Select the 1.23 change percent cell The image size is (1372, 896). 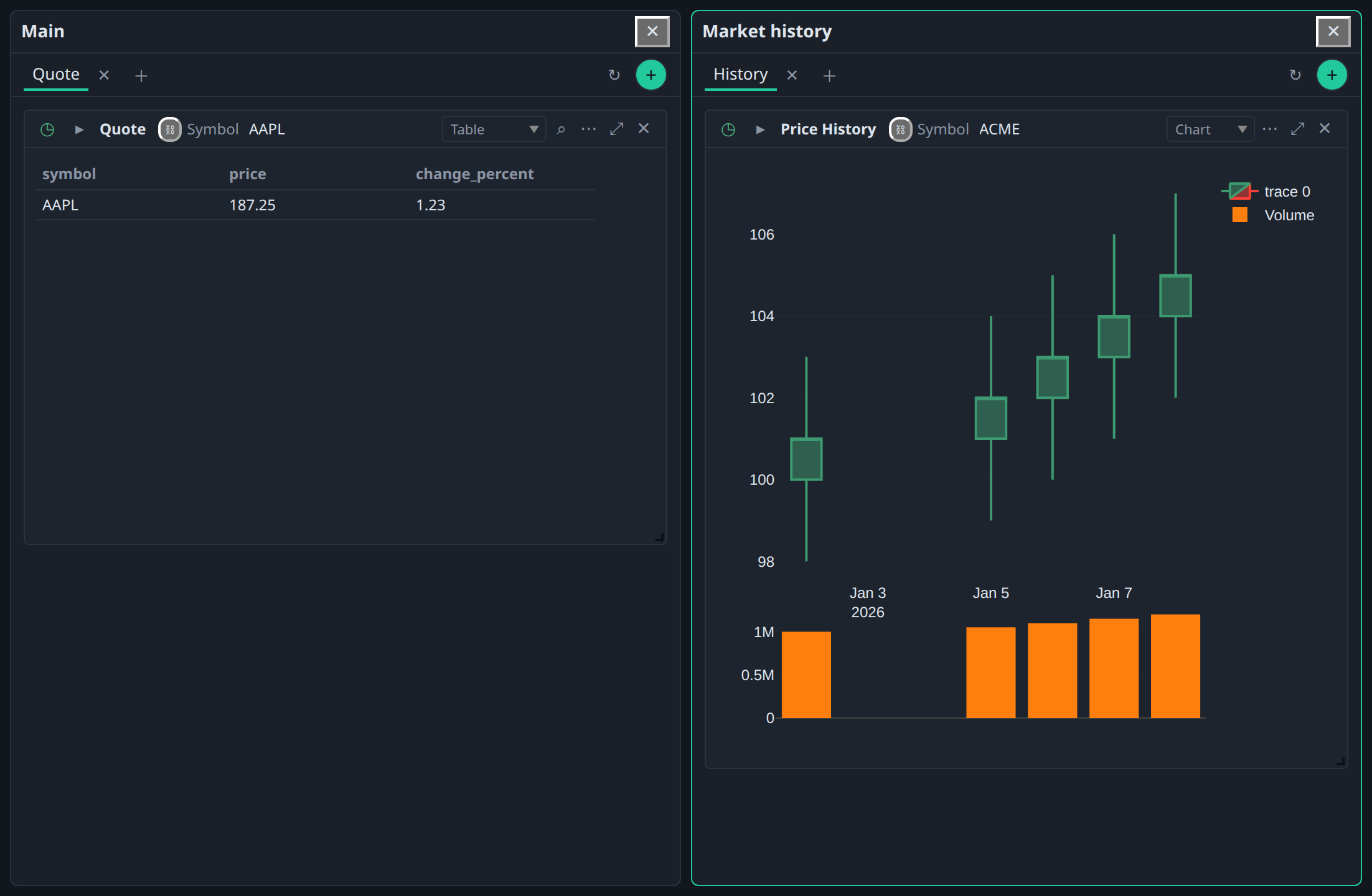430,205
